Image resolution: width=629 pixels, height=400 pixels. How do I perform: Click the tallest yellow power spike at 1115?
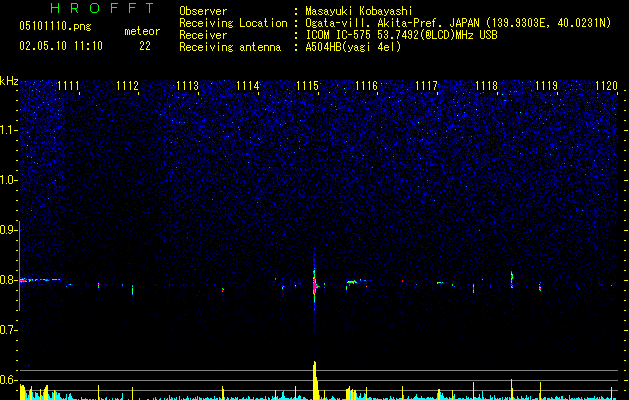pyautogui.click(x=315, y=380)
